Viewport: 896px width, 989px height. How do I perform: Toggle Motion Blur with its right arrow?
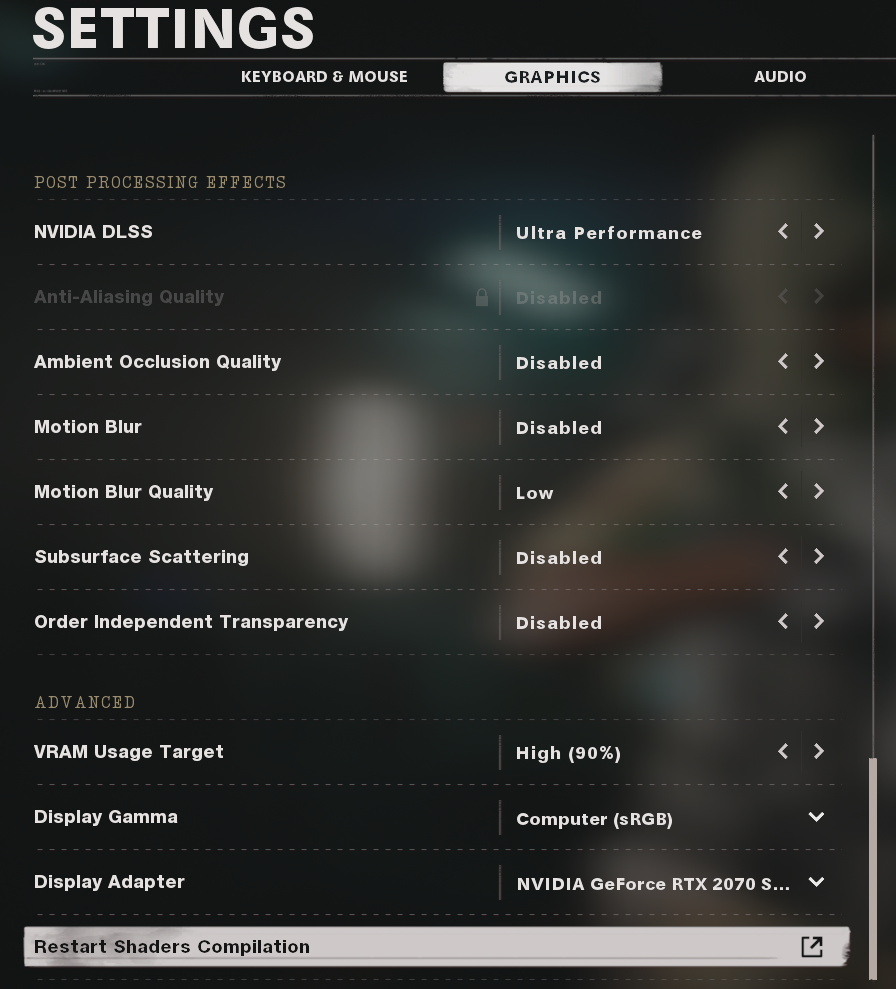(x=818, y=426)
